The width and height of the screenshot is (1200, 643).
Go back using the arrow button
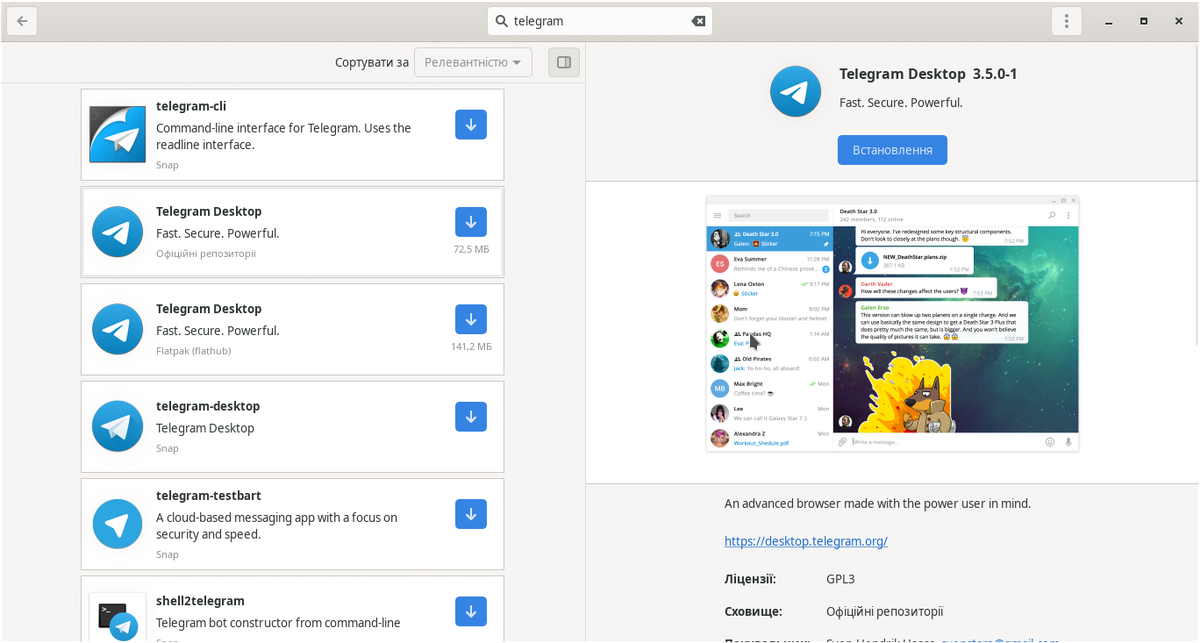pos(22,21)
